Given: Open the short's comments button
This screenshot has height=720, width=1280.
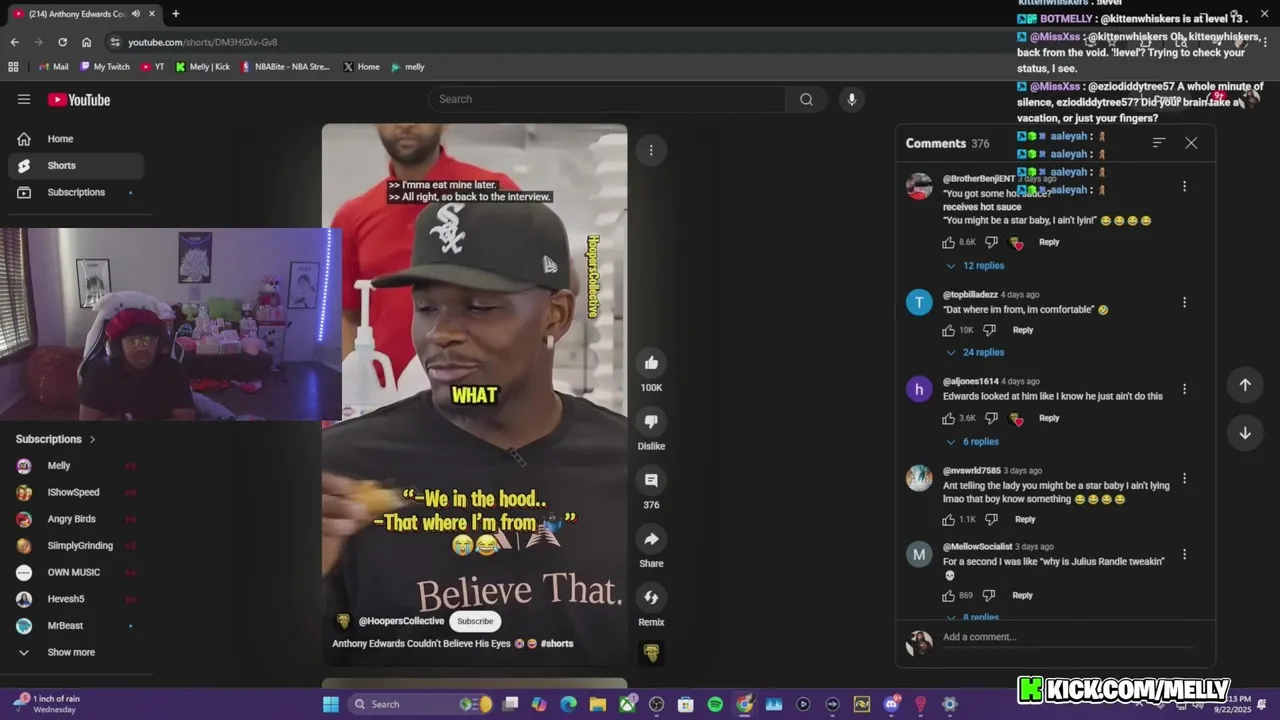Looking at the screenshot, I should pyautogui.click(x=651, y=480).
